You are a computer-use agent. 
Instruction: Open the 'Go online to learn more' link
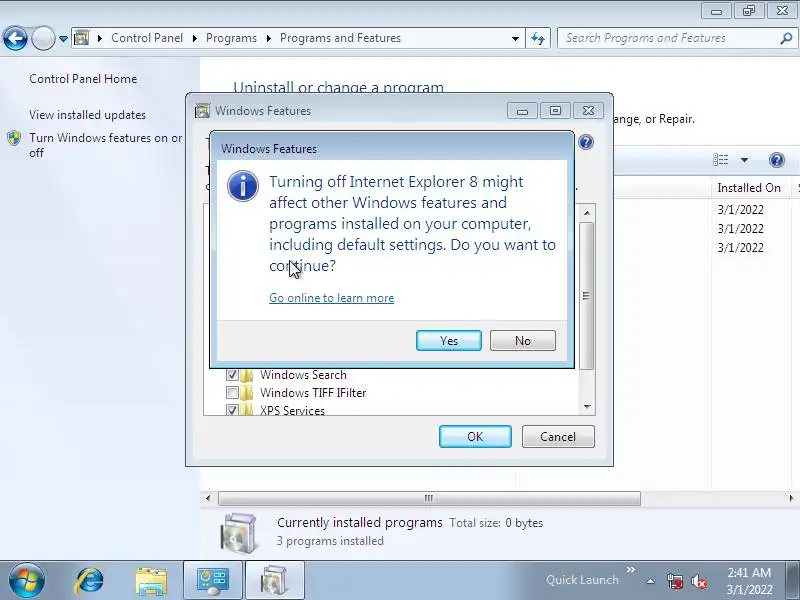331,298
